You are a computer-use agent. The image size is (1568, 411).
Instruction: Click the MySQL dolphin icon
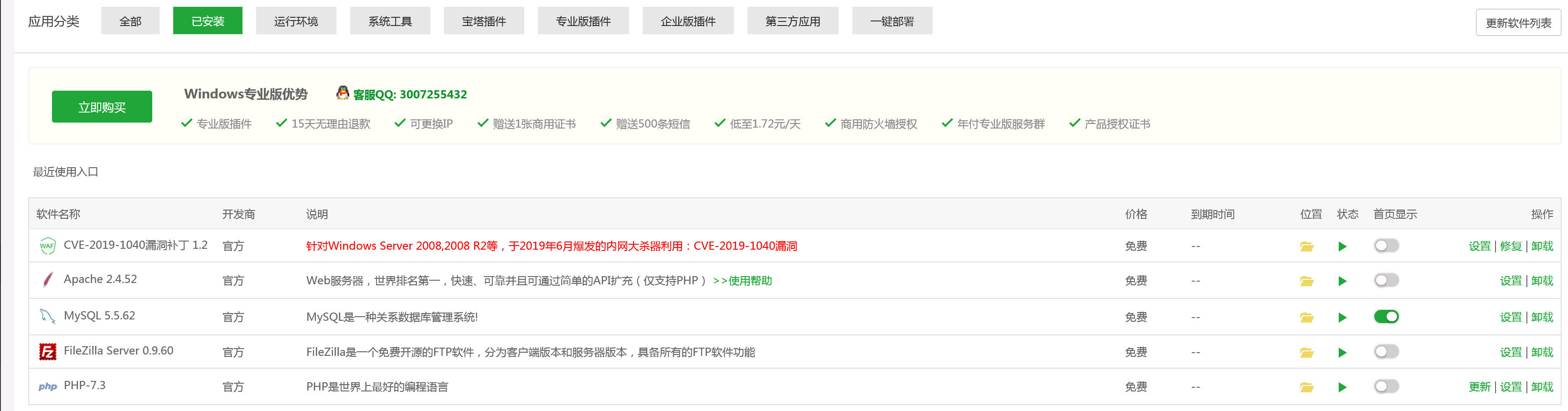tap(47, 316)
